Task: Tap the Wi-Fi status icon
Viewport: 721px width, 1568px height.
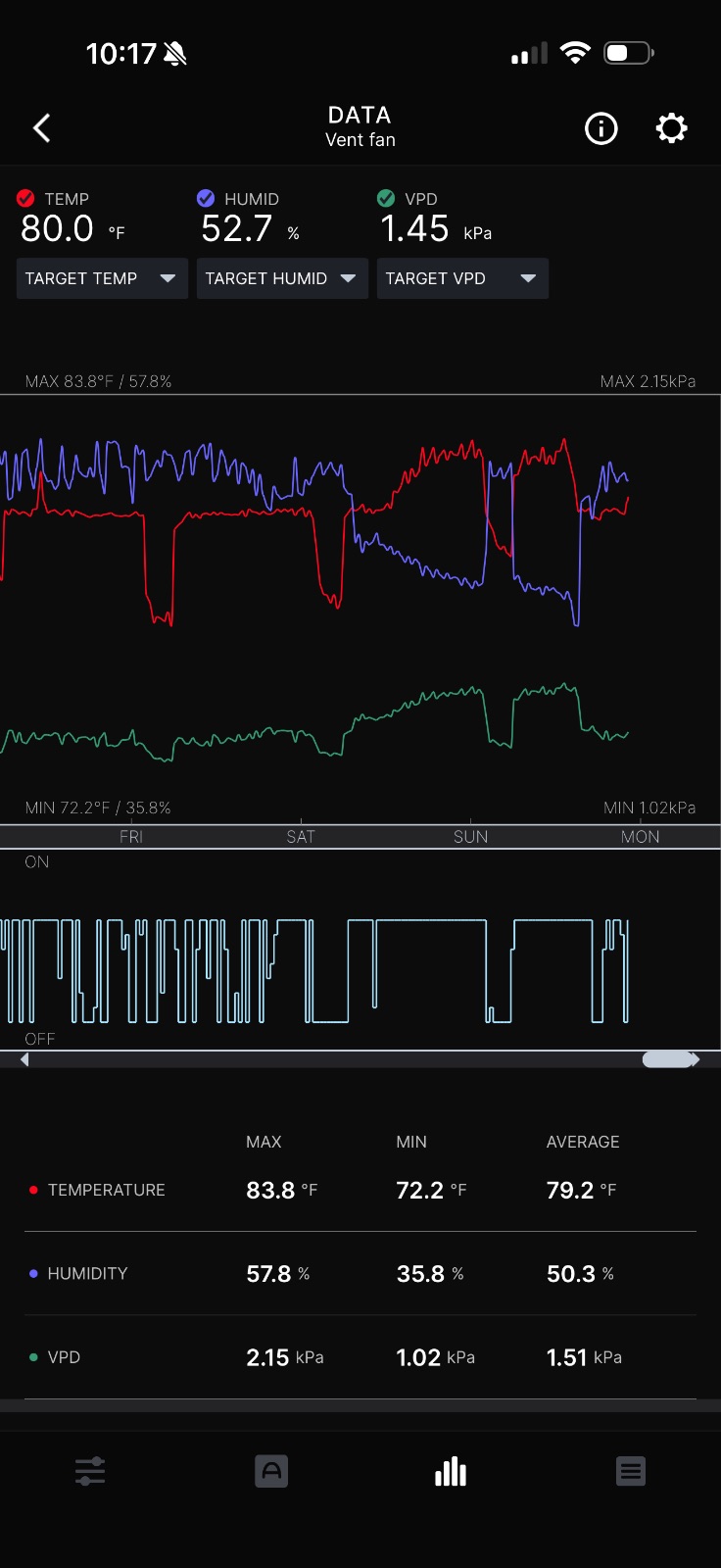Action: tap(575, 53)
